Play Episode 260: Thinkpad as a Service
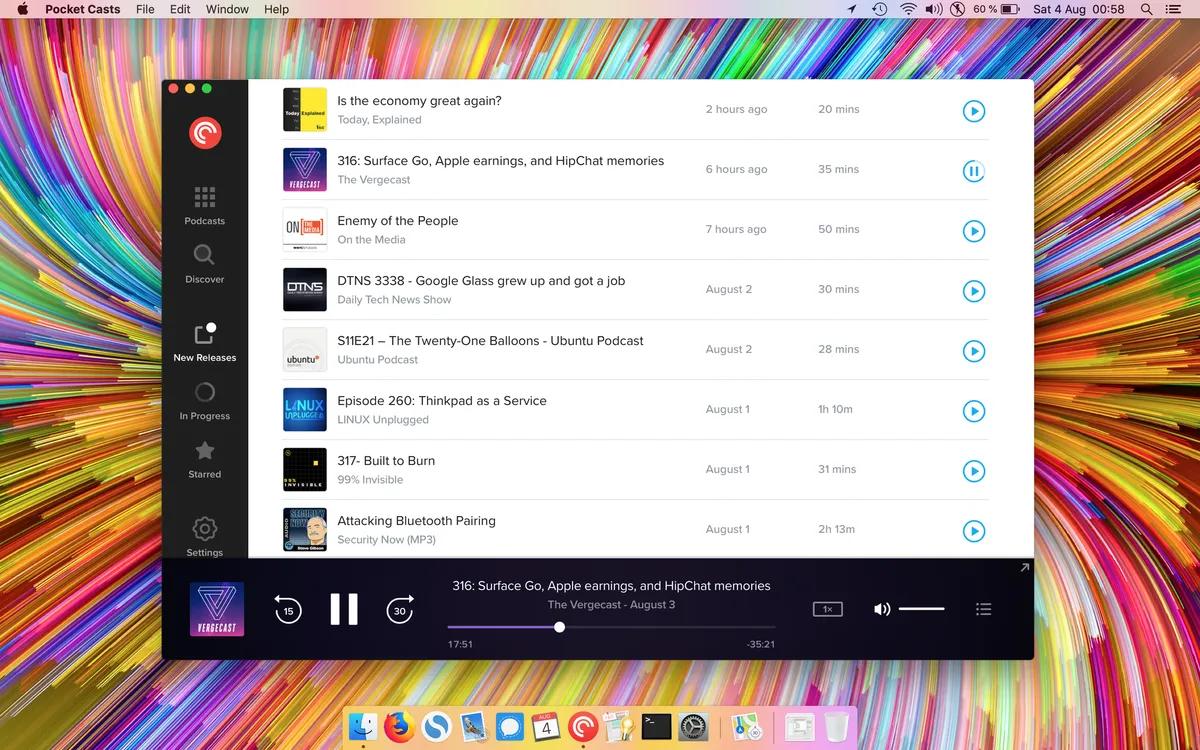 tap(973, 411)
